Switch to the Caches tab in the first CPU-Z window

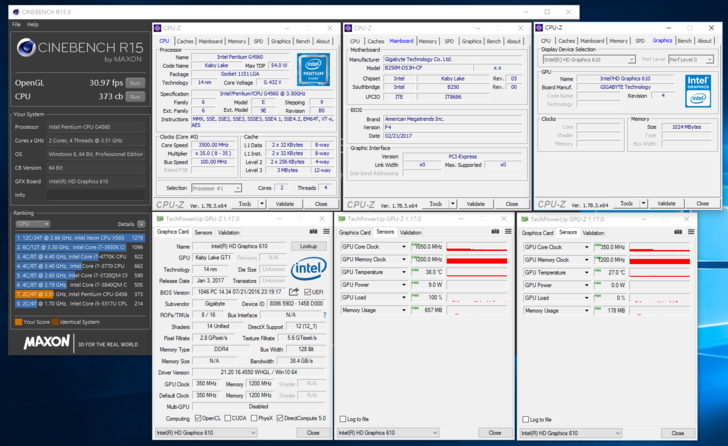point(185,41)
